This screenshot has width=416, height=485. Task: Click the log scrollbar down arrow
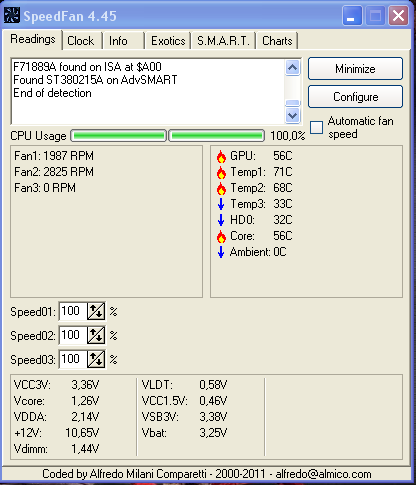tap(292, 116)
